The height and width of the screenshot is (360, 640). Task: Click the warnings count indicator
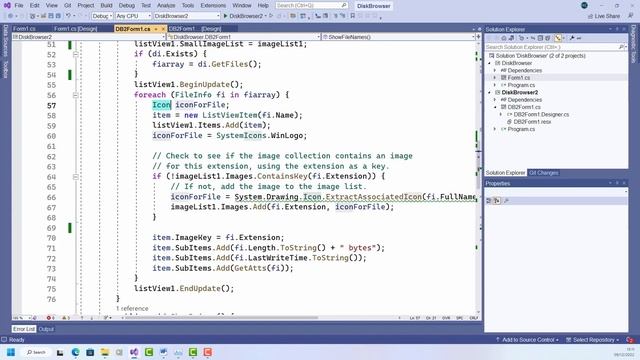pyautogui.click(x=66, y=318)
